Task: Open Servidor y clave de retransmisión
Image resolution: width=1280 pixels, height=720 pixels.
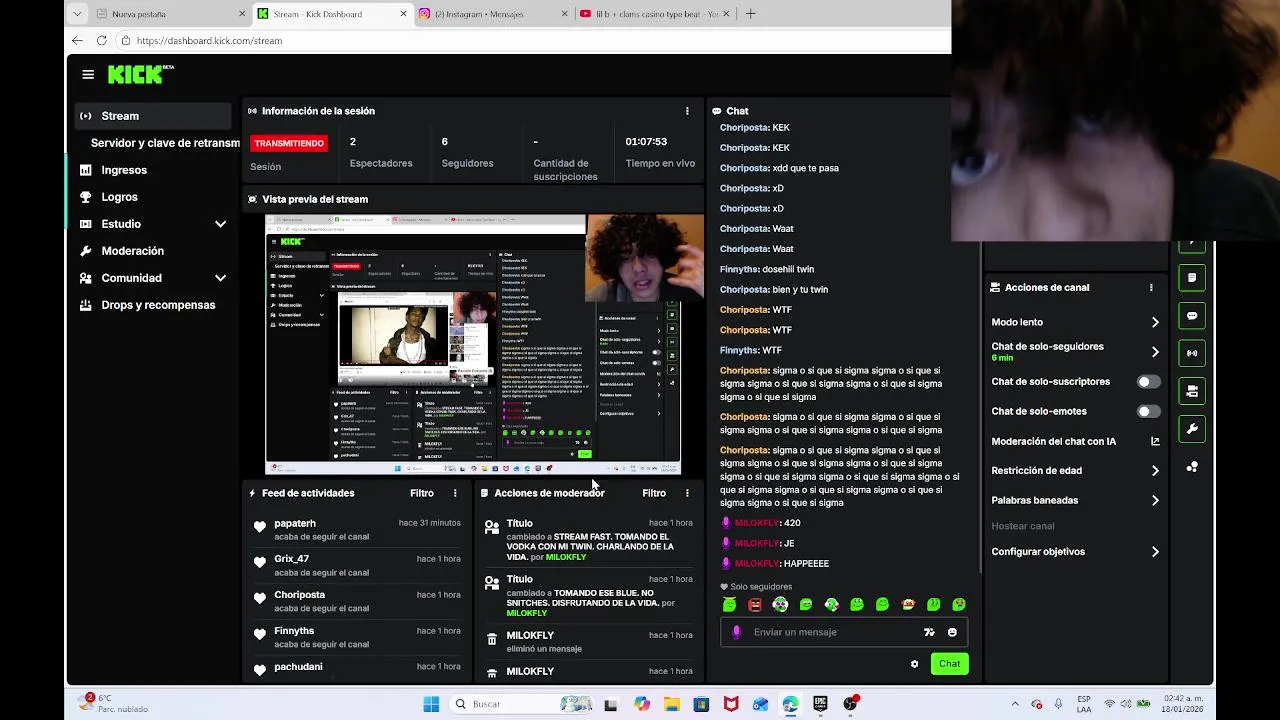Action: coord(165,143)
